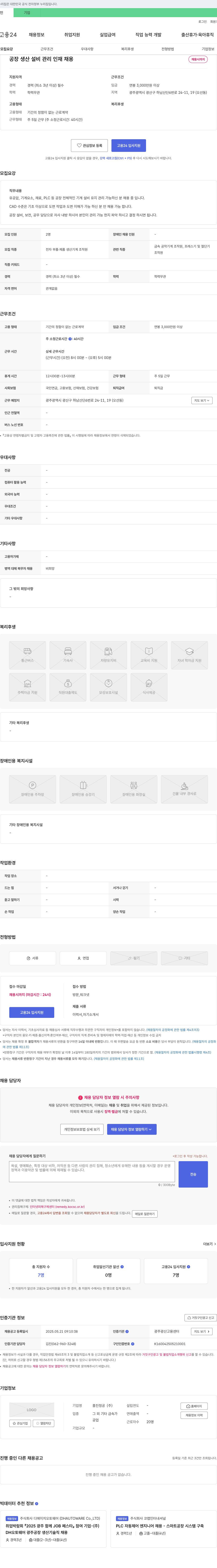Click the 기타 icon in 전형방법
Image resolution: width=217 pixels, height=1568 pixels.
(180, 958)
